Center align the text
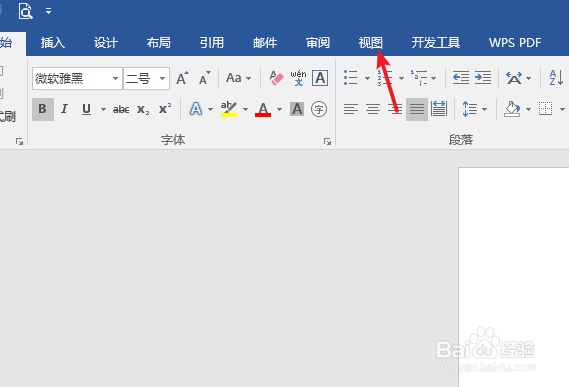 [373, 109]
